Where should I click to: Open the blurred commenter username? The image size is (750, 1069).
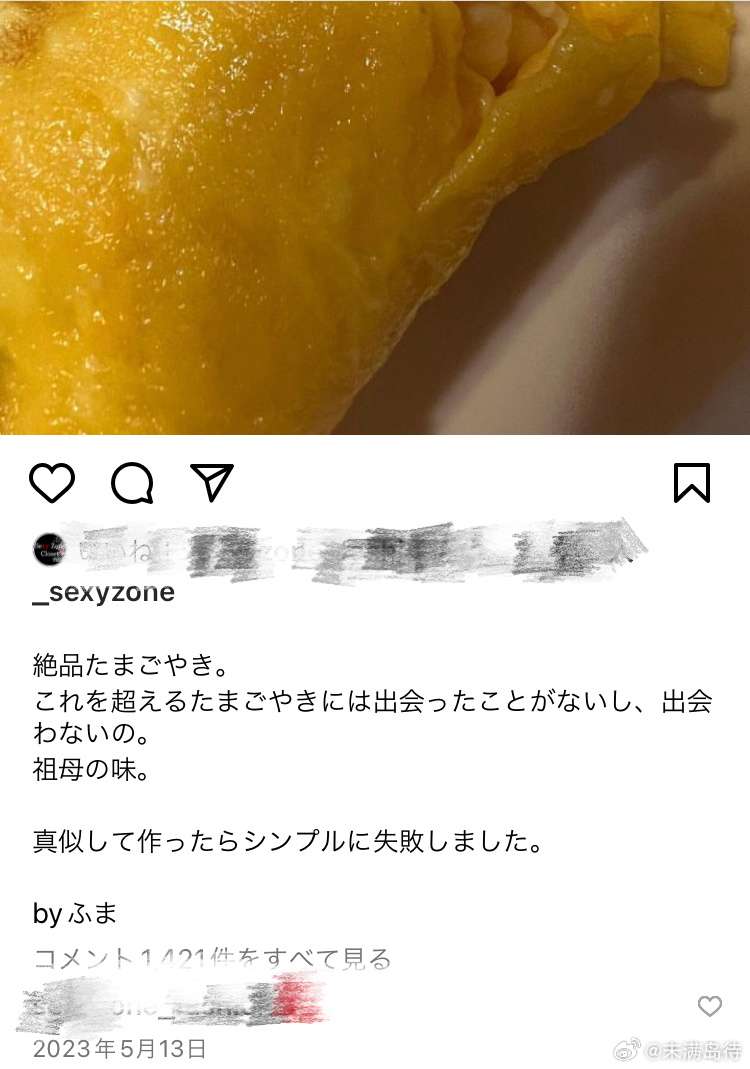[x=170, y=1006]
